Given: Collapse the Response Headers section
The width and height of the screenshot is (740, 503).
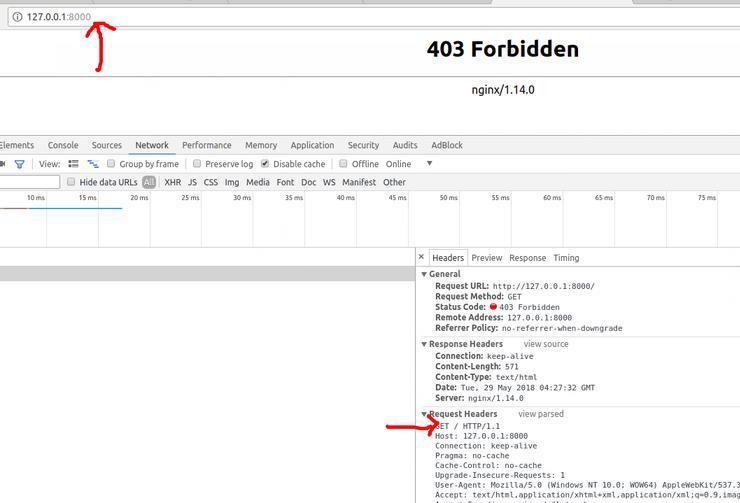Looking at the screenshot, I should (x=424, y=344).
